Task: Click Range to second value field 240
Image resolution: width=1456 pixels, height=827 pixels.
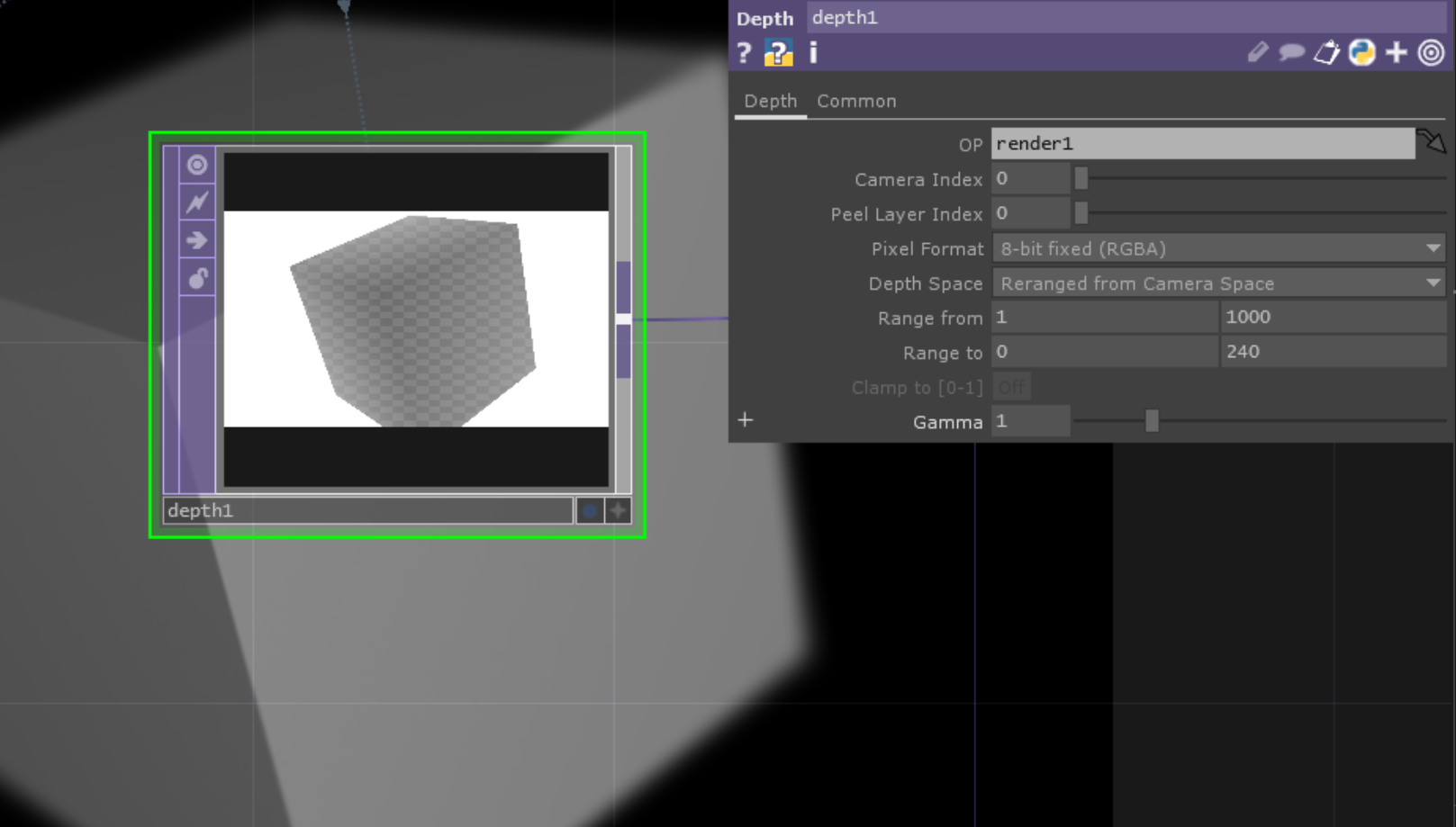Action: pos(1334,352)
